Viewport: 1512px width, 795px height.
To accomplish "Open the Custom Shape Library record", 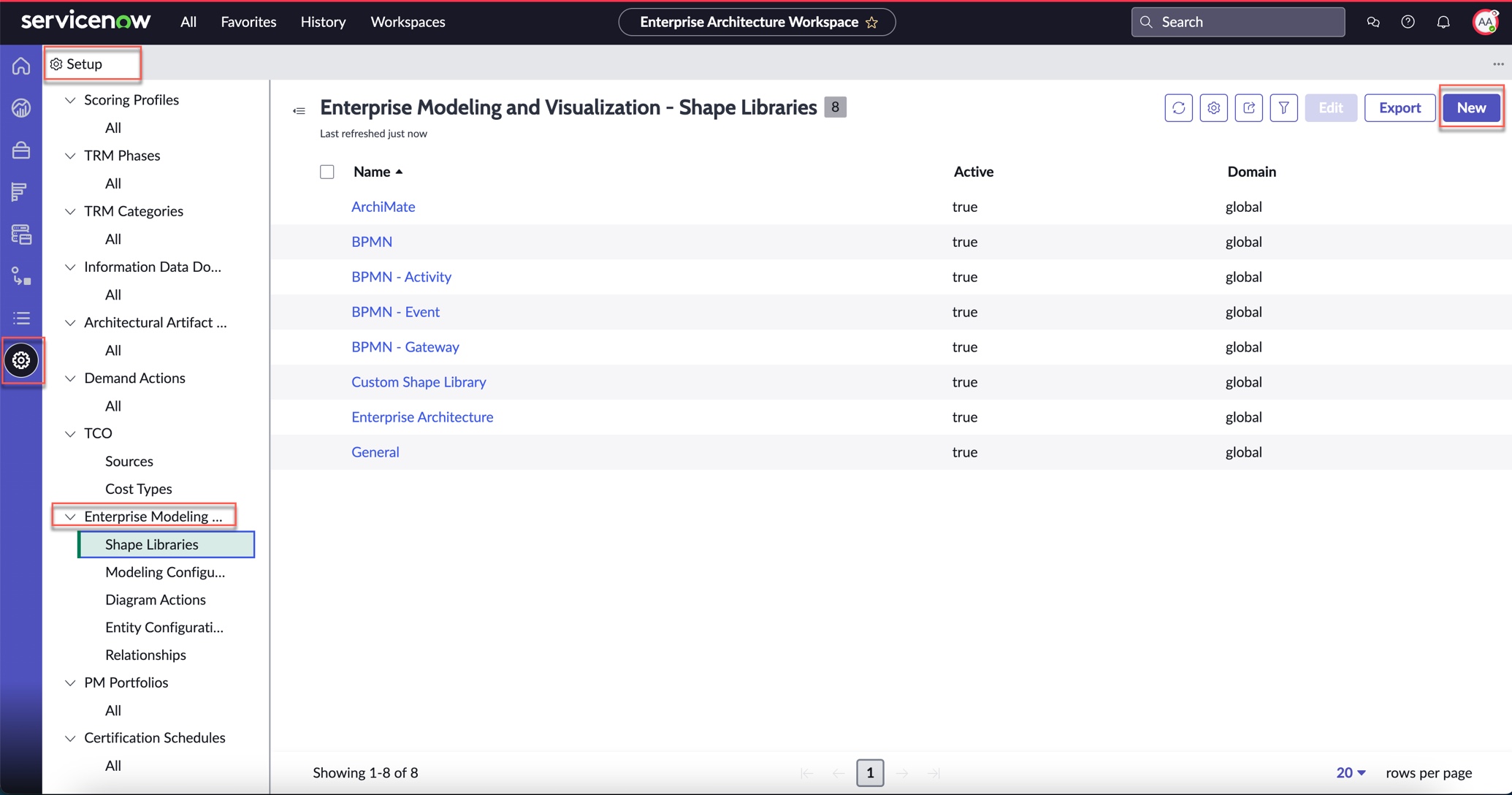I will coord(419,382).
